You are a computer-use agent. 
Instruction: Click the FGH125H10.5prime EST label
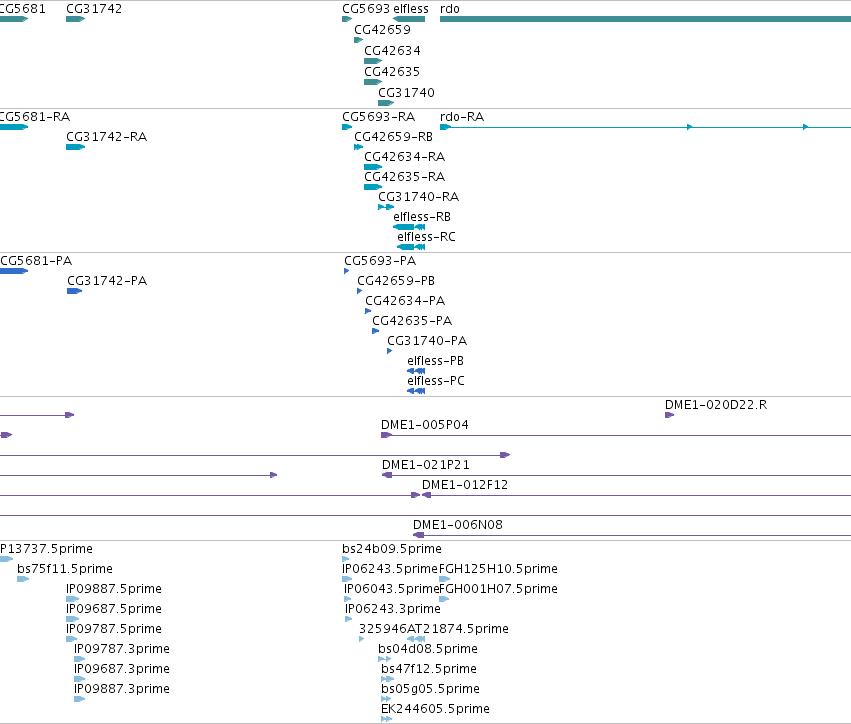[498, 569]
